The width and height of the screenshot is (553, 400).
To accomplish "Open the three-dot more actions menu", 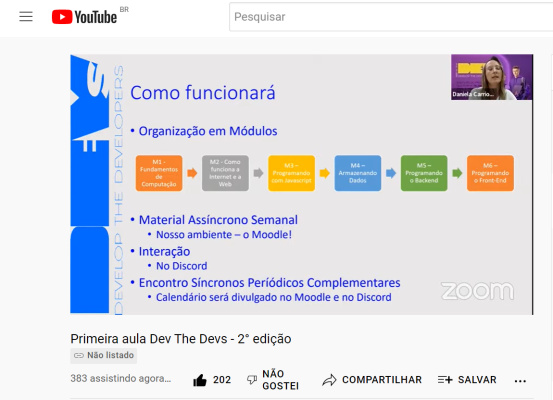I will [520, 381].
